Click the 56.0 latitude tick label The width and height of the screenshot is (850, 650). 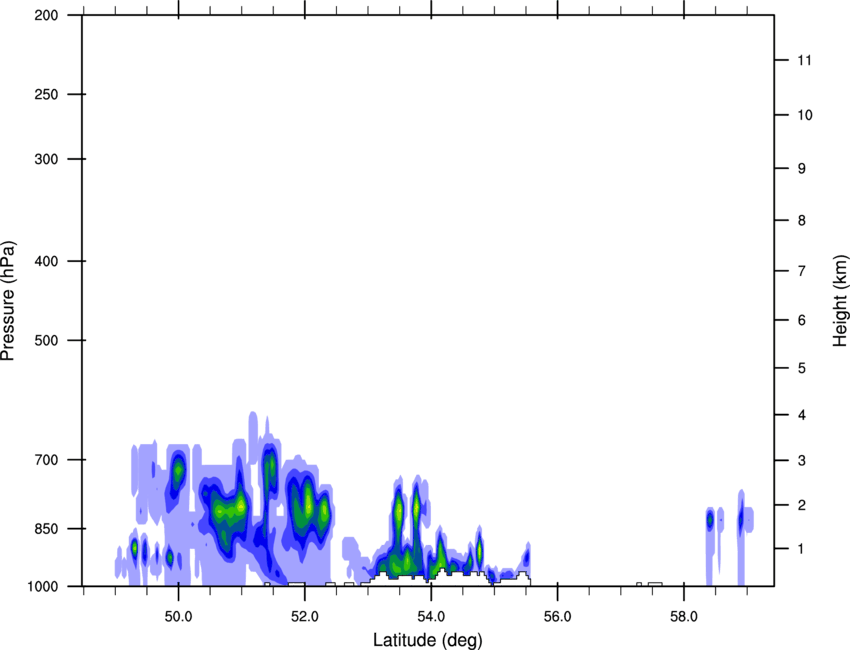[x=557, y=617]
